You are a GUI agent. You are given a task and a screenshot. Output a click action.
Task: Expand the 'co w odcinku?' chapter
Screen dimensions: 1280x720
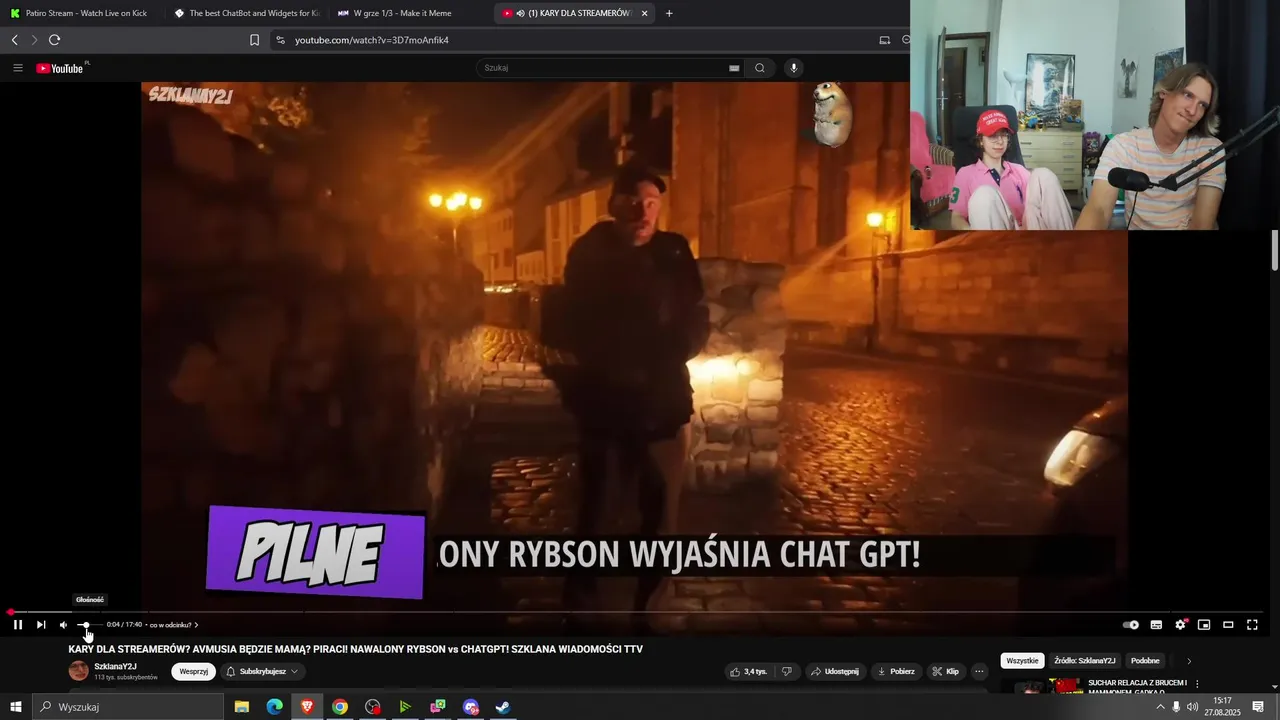(x=174, y=625)
